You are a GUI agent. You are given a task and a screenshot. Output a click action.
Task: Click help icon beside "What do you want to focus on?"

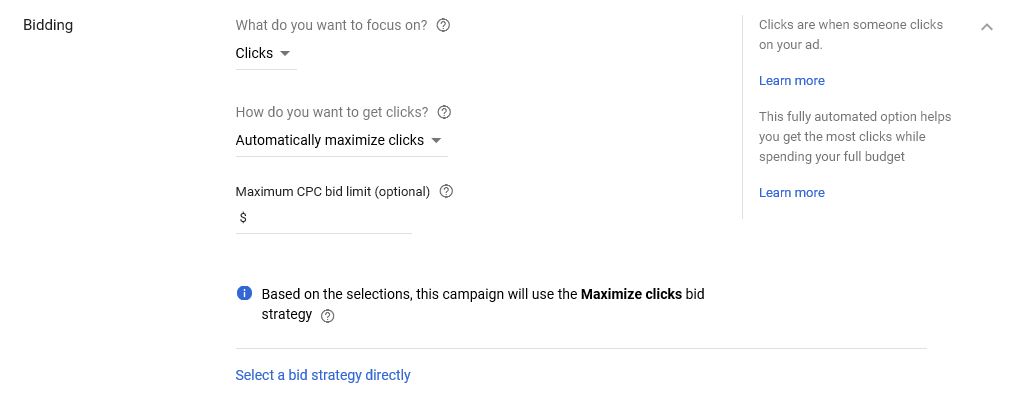[443, 25]
